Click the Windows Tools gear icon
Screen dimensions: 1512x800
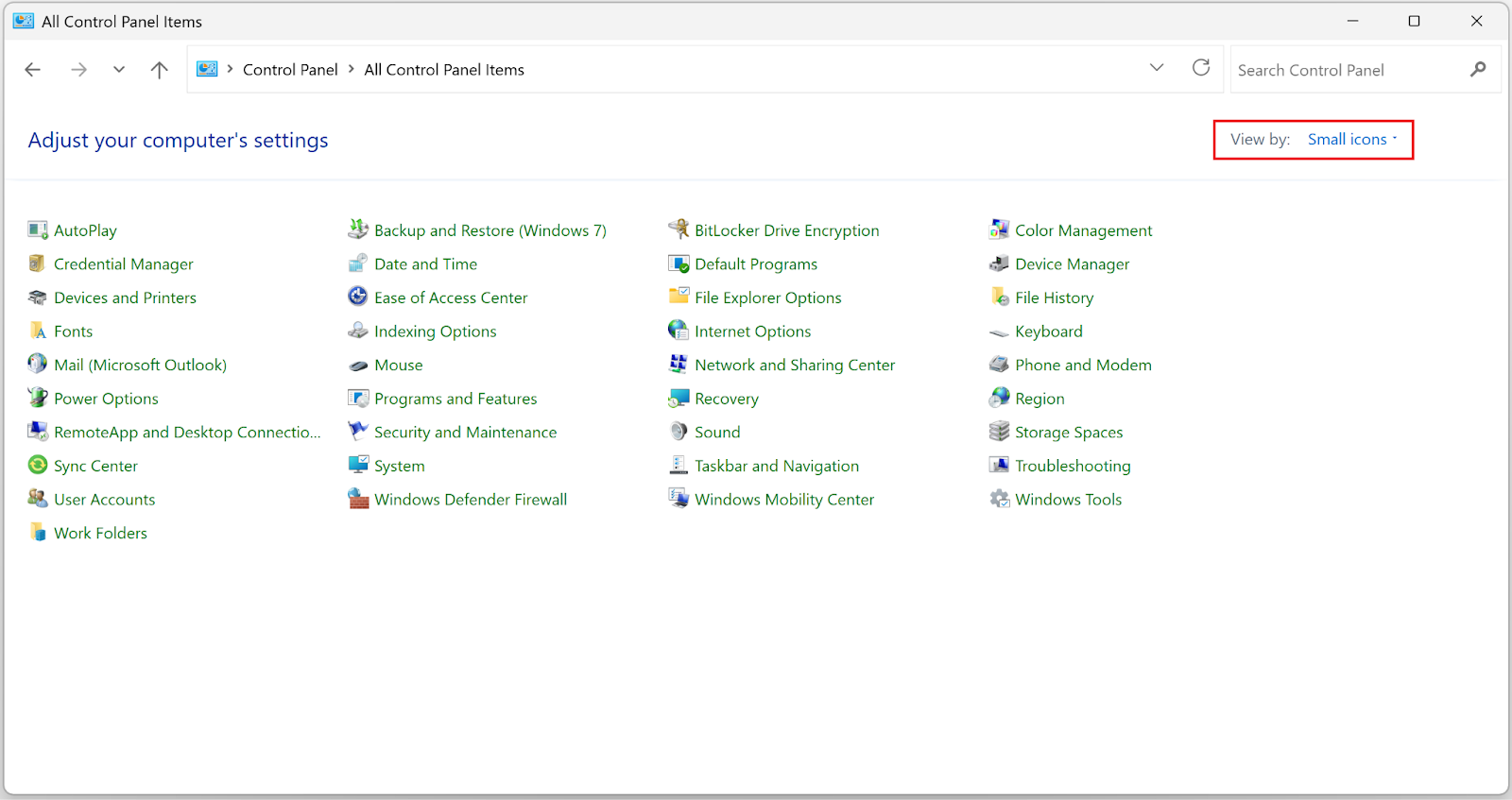pyautogui.click(x=999, y=499)
